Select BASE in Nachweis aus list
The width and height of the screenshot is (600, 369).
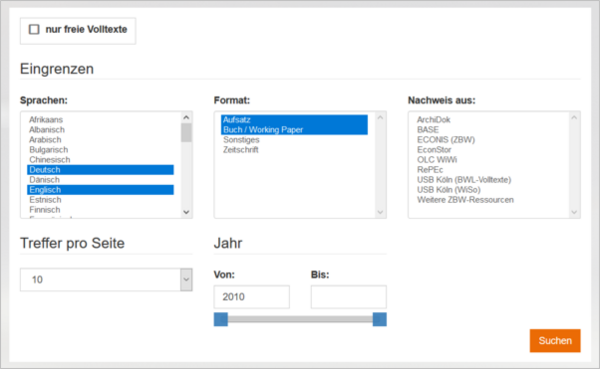[x=488, y=130]
